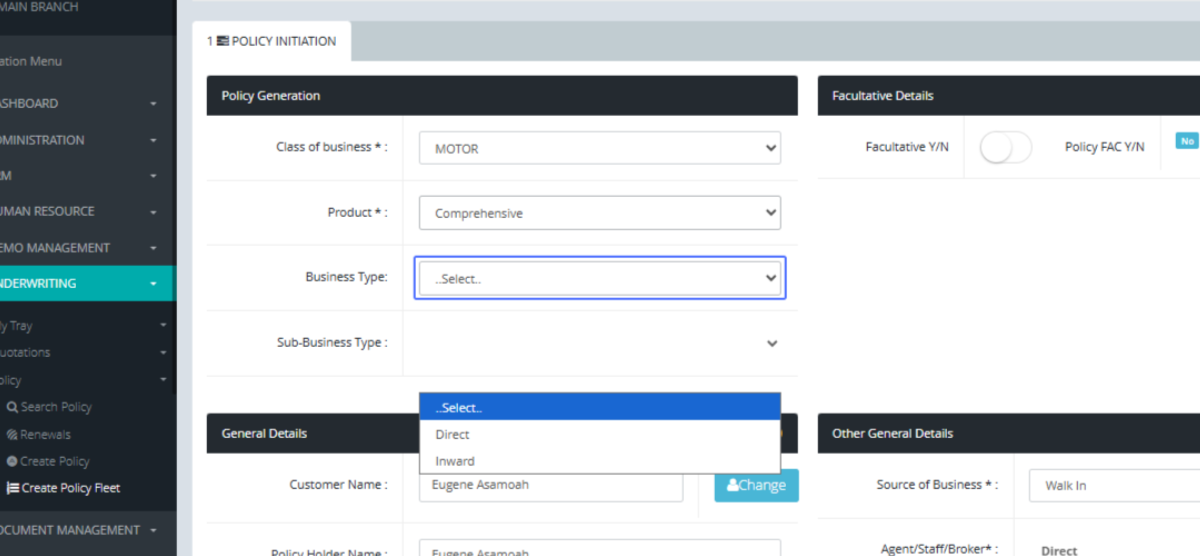Click the Renewals icon in sidebar
This screenshot has width=1200, height=556.
pyautogui.click(x=12, y=435)
